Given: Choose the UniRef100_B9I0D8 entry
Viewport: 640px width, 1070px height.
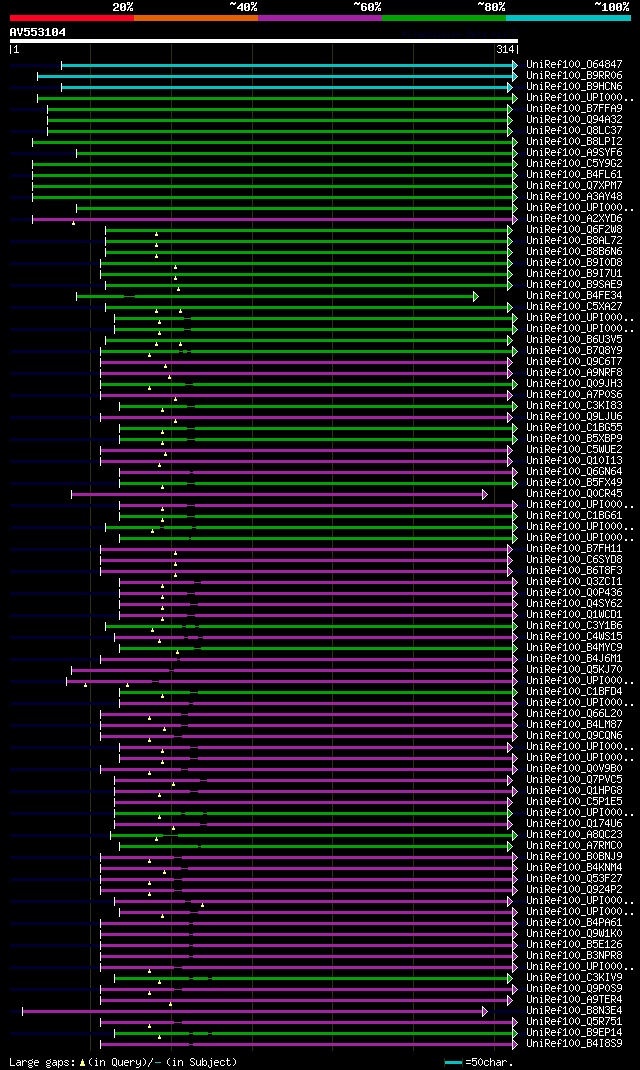Looking at the screenshot, I should [574, 263].
